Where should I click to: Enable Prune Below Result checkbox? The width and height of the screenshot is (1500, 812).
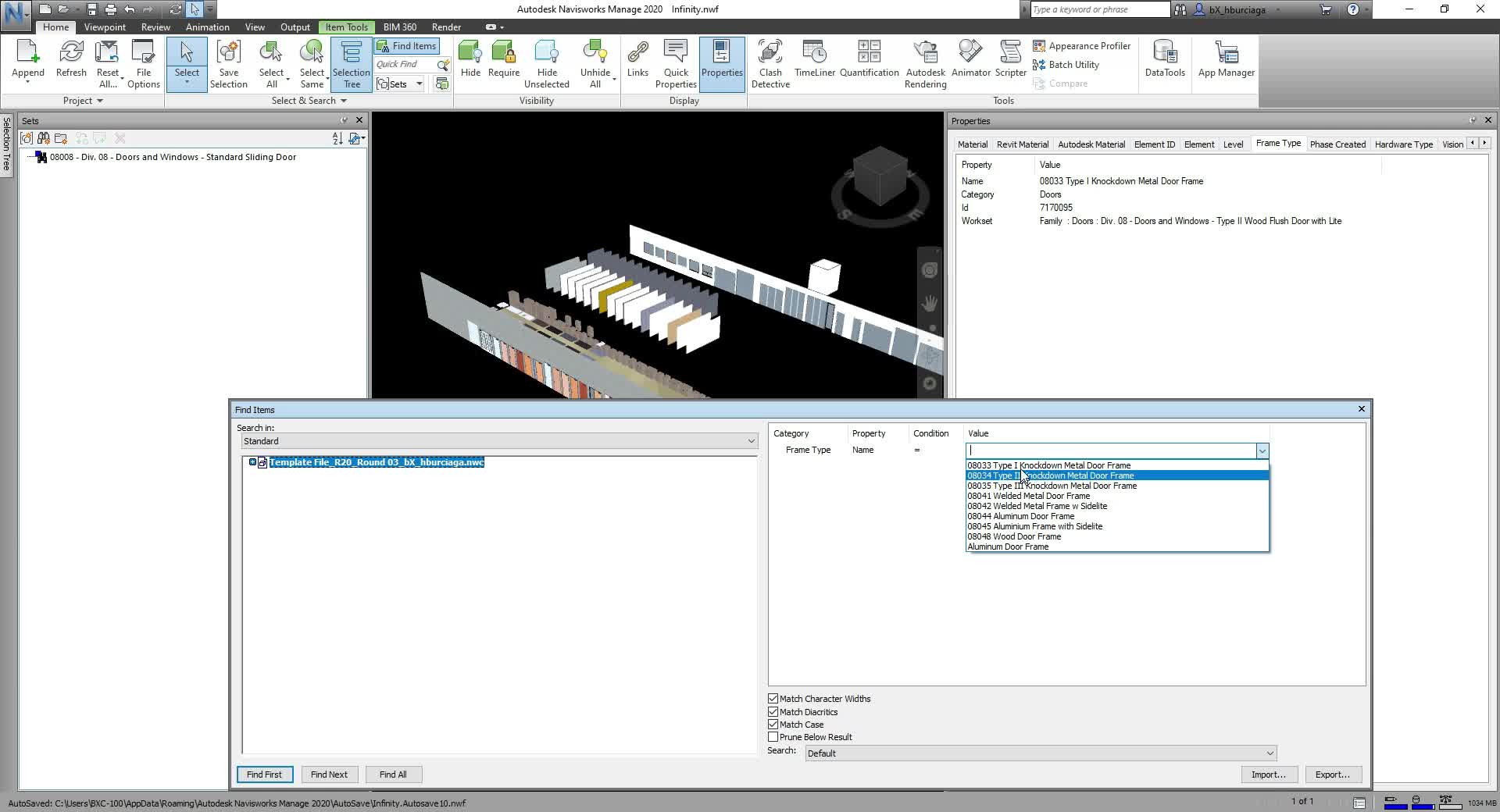[x=773, y=737]
